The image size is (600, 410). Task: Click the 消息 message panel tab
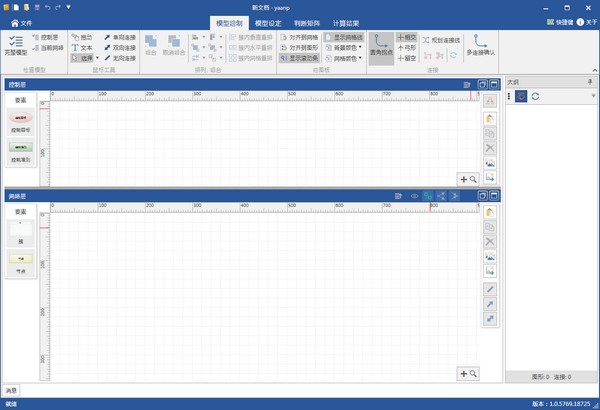10,389
